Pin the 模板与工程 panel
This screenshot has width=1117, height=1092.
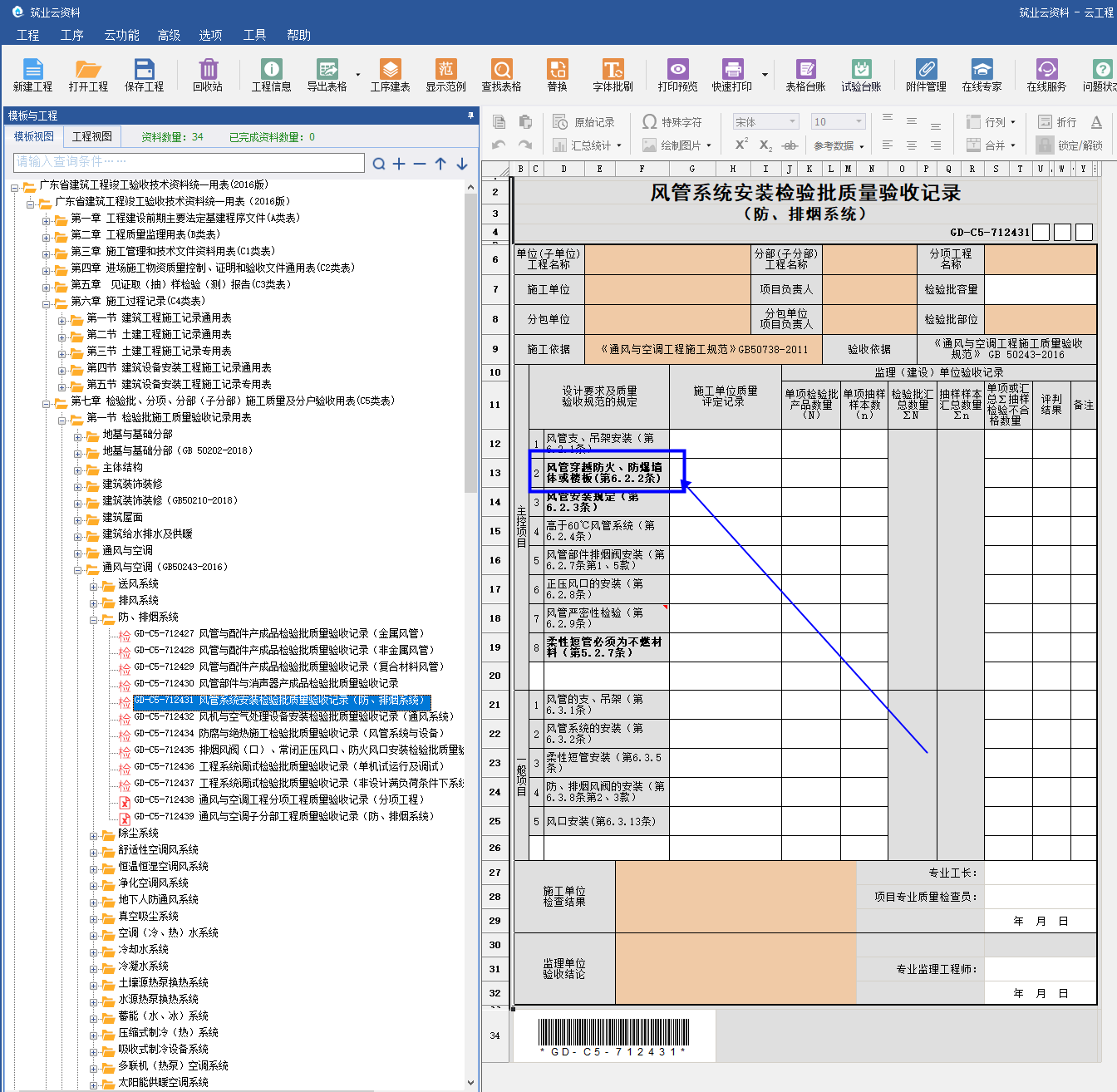point(470,116)
